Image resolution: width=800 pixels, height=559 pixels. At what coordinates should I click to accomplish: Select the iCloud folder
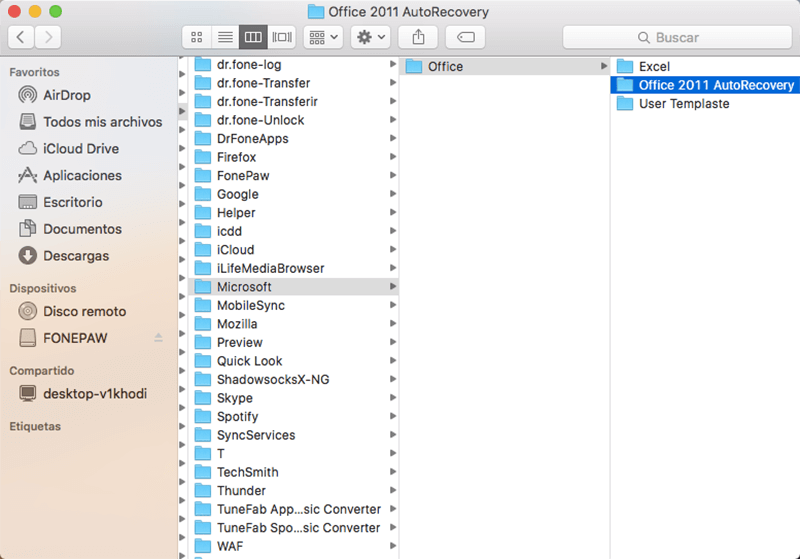tap(293, 249)
